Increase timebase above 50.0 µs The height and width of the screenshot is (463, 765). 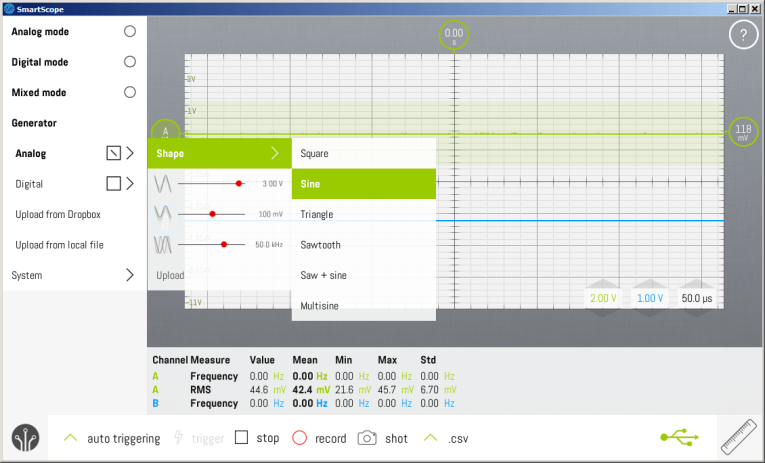pos(696,284)
